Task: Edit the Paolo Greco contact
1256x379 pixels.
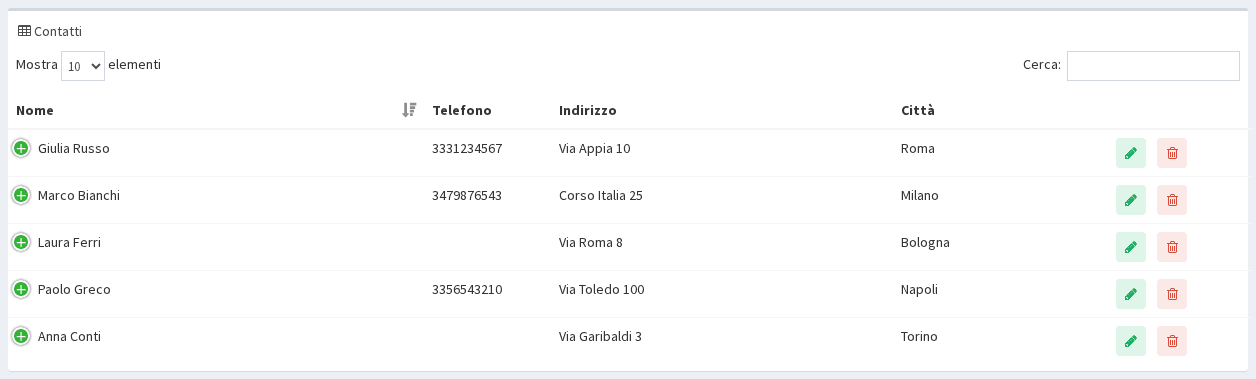Action: tap(1131, 294)
